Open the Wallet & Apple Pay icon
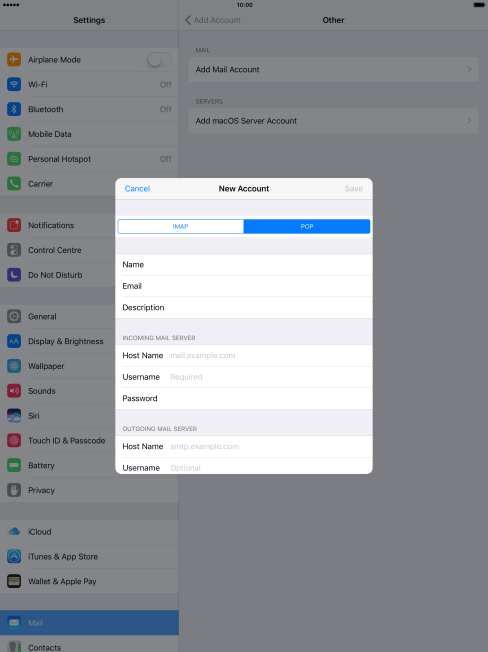 coord(14,581)
